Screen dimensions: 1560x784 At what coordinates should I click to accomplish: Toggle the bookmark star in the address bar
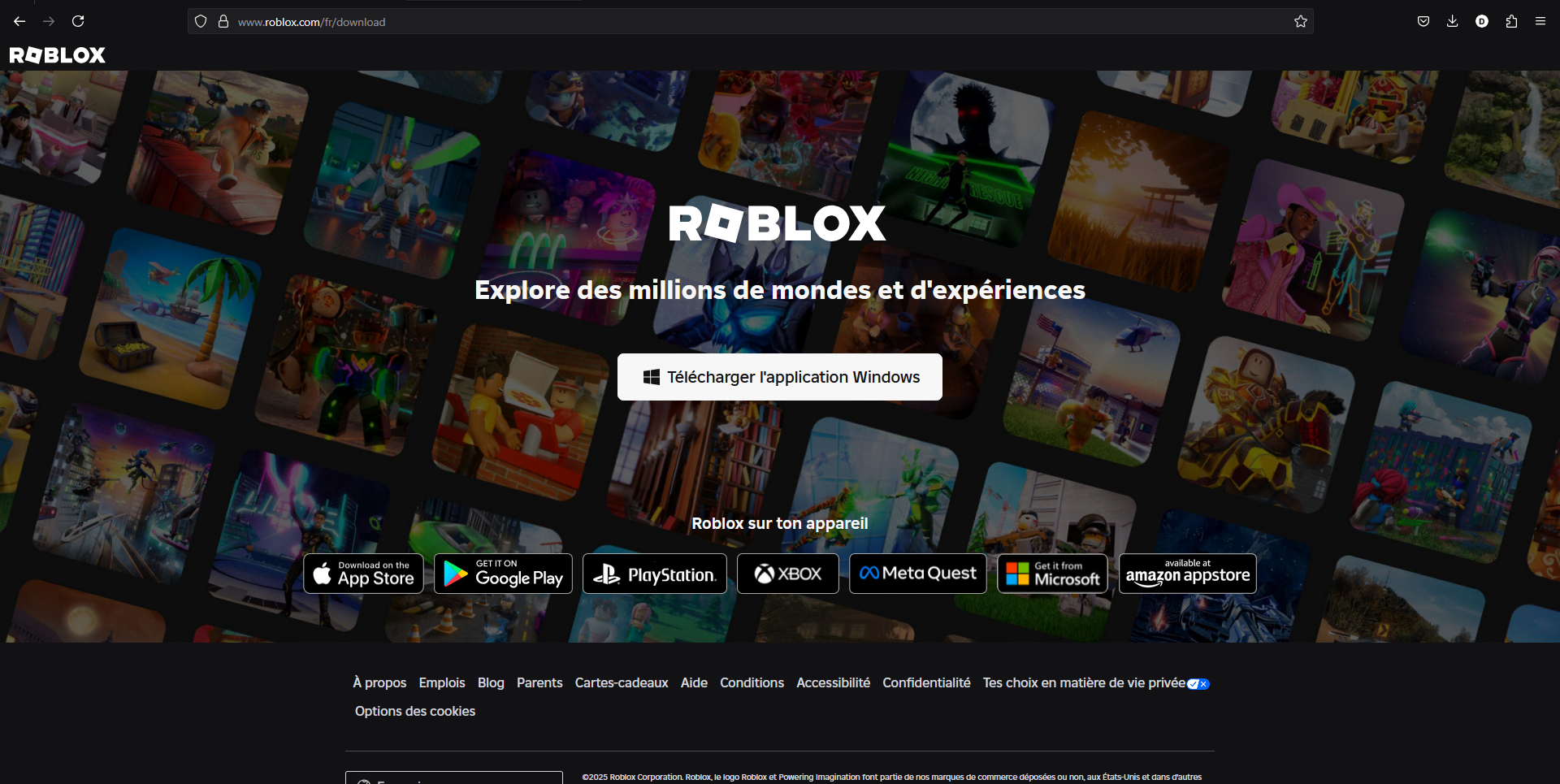(x=1300, y=21)
